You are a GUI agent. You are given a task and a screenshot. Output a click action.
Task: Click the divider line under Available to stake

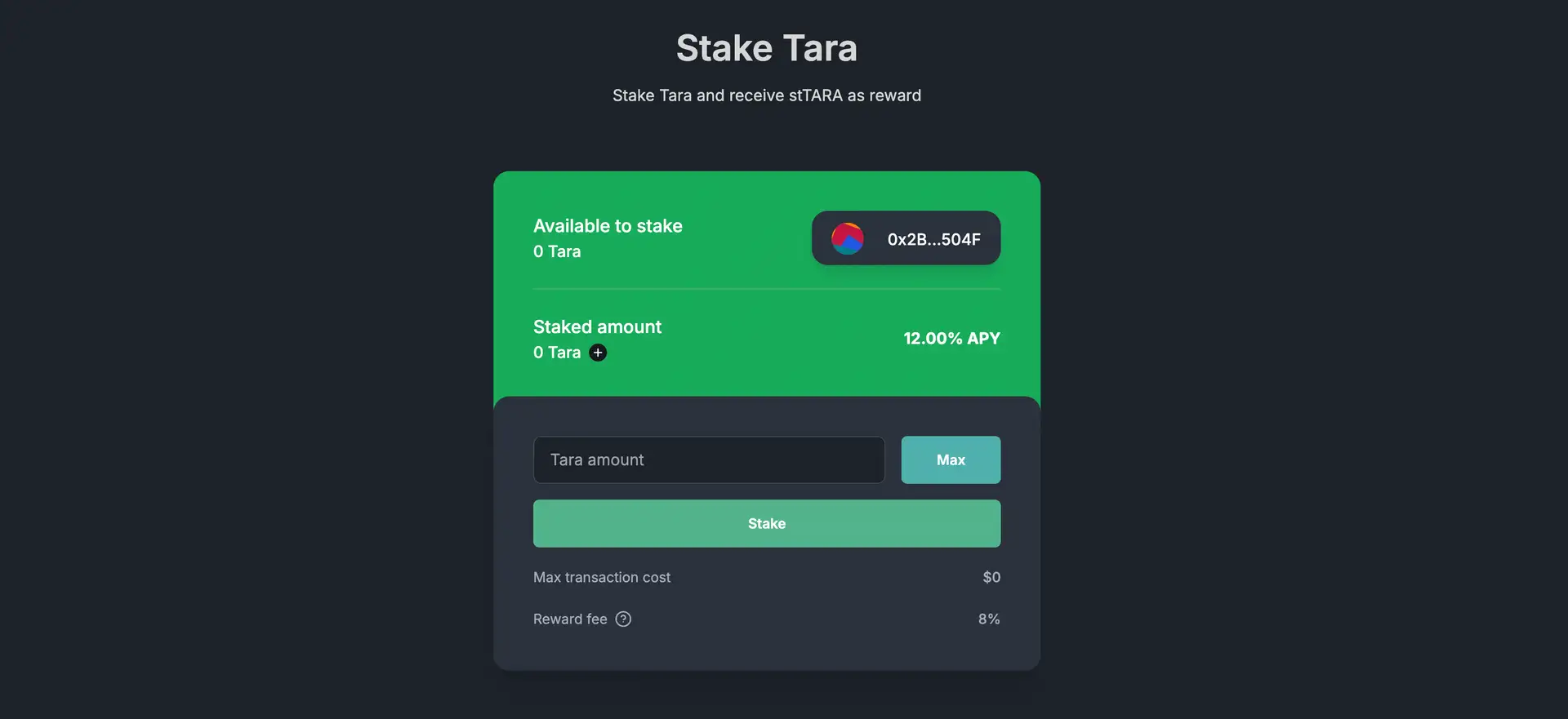click(x=766, y=289)
